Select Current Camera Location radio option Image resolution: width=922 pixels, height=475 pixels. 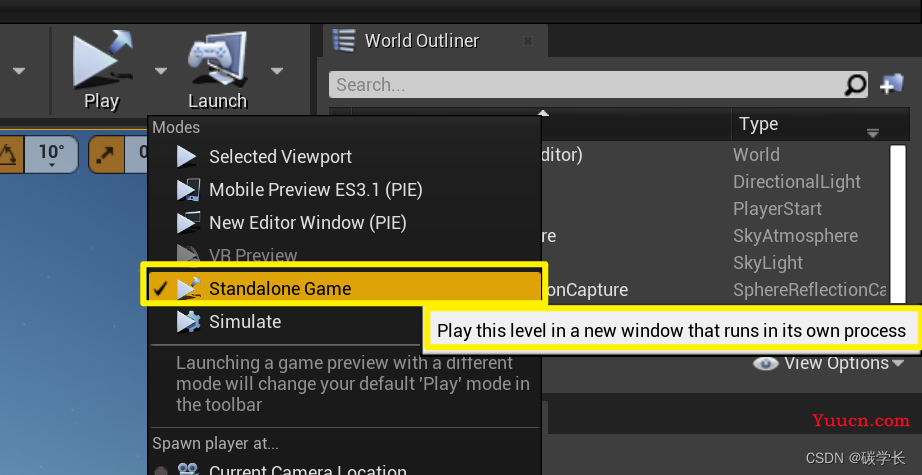(160, 470)
